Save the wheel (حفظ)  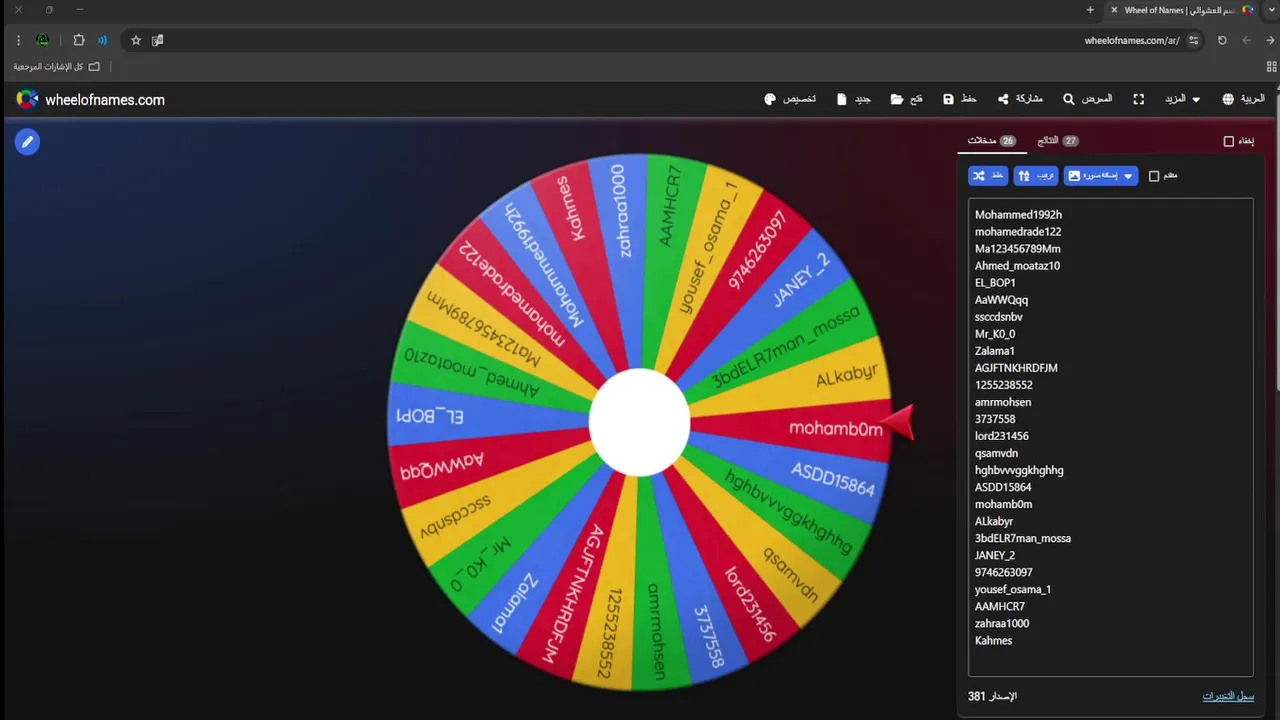(x=960, y=99)
